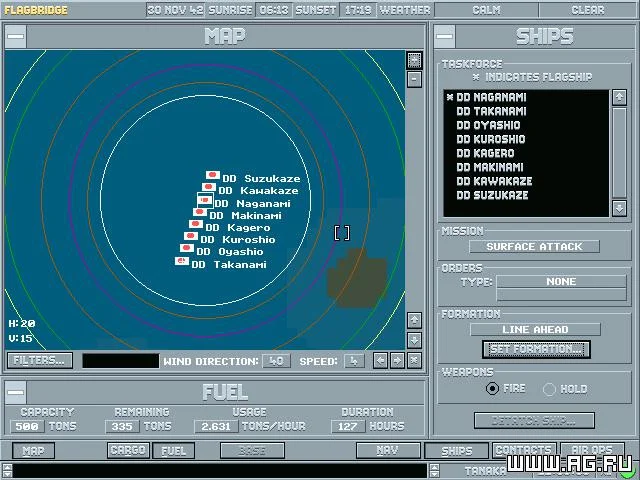640x480 pixels.
Task: Click the map zoom out minus icon
Action: pos(414,79)
